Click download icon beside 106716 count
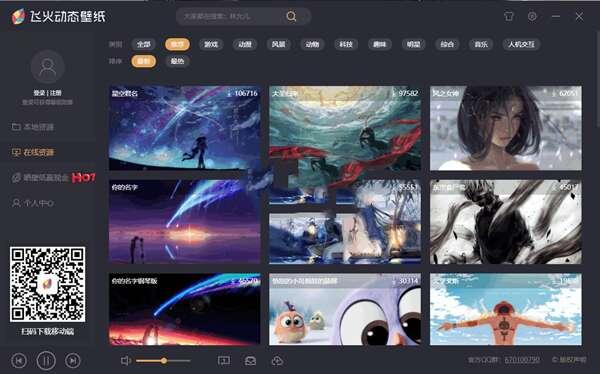The height and width of the screenshot is (374, 600). coord(229,93)
